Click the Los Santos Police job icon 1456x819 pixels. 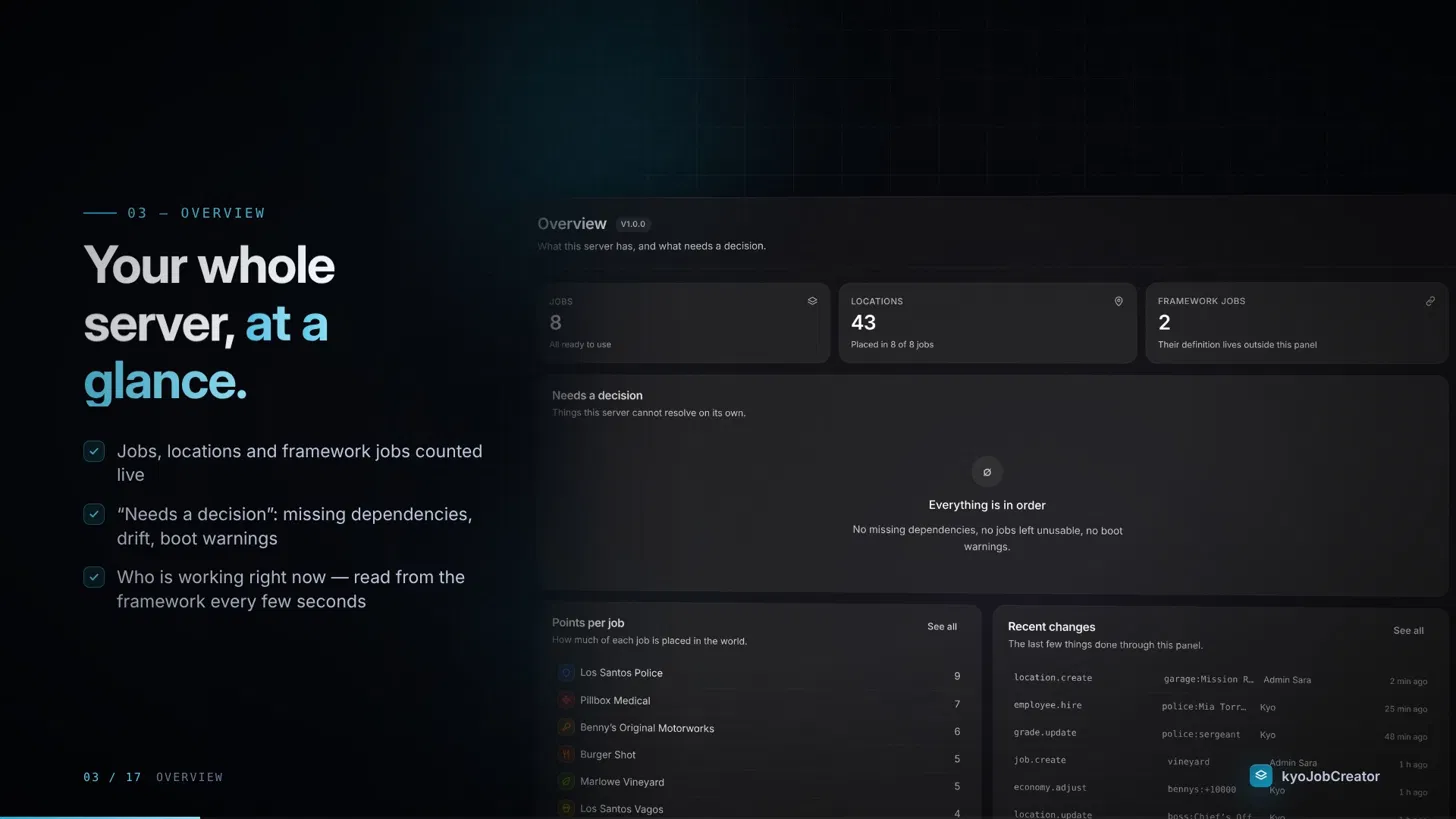[x=566, y=673]
